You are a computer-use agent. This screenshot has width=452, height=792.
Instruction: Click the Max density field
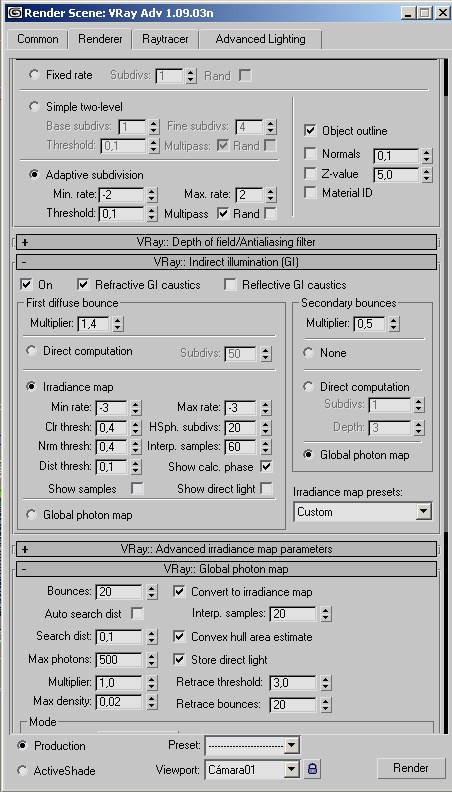coord(120,701)
